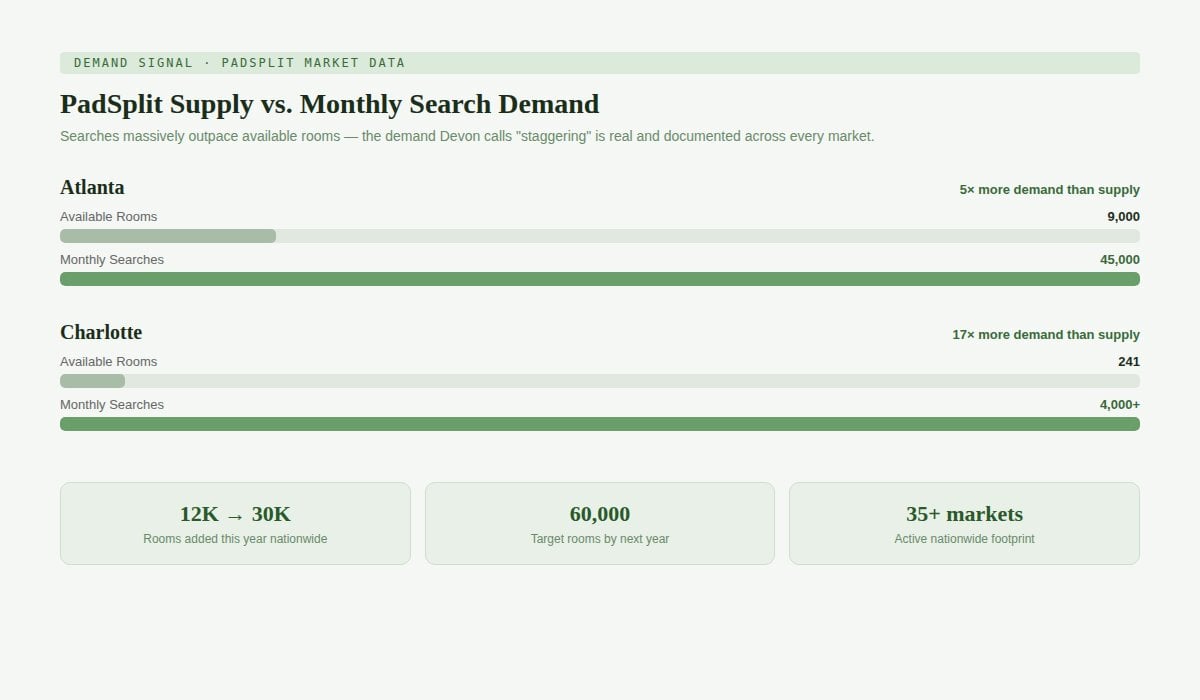Click the PadSplit Supply vs. Monthly Search Demand title

point(329,104)
